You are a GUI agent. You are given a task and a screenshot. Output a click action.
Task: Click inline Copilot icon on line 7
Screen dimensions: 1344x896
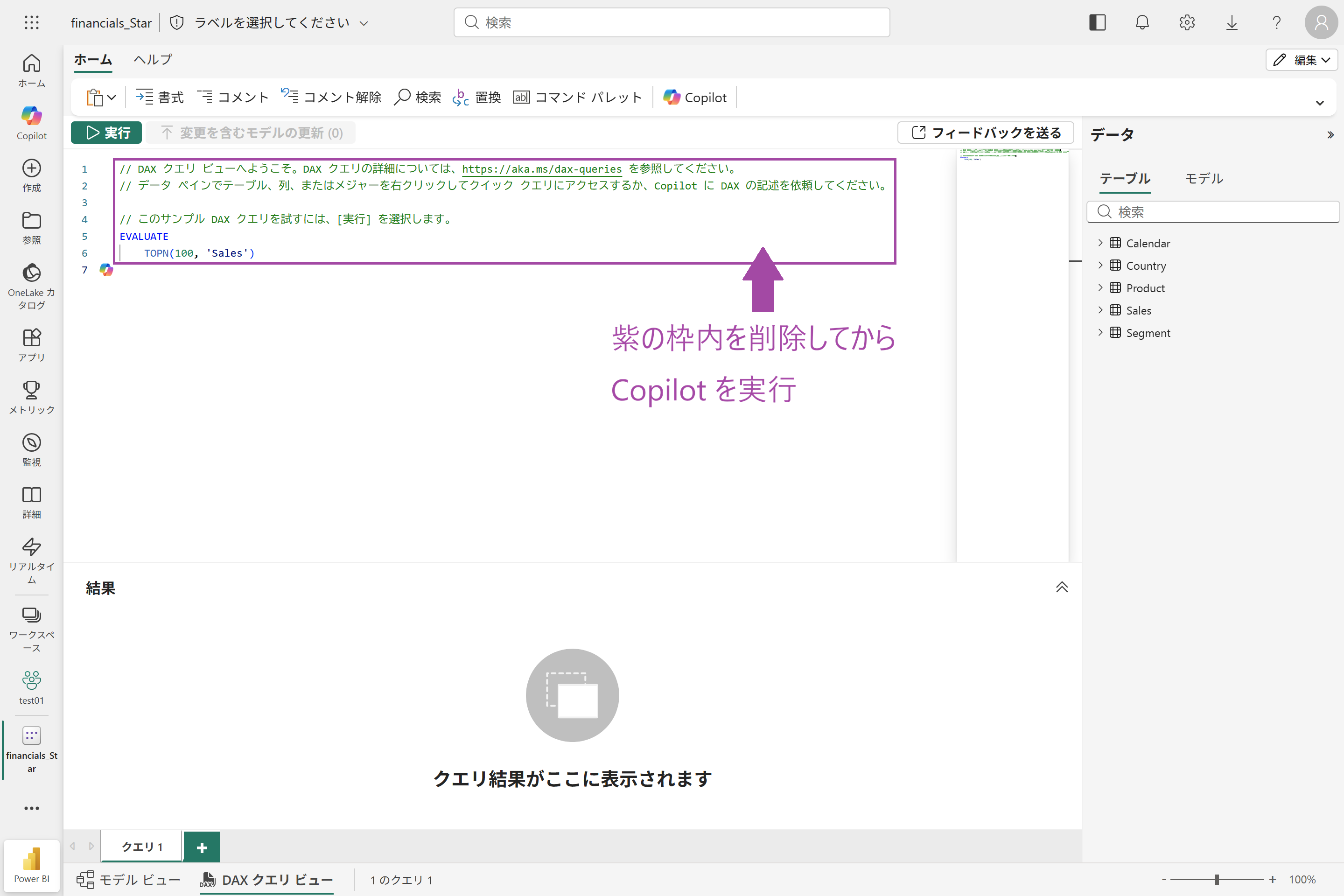pyautogui.click(x=106, y=270)
